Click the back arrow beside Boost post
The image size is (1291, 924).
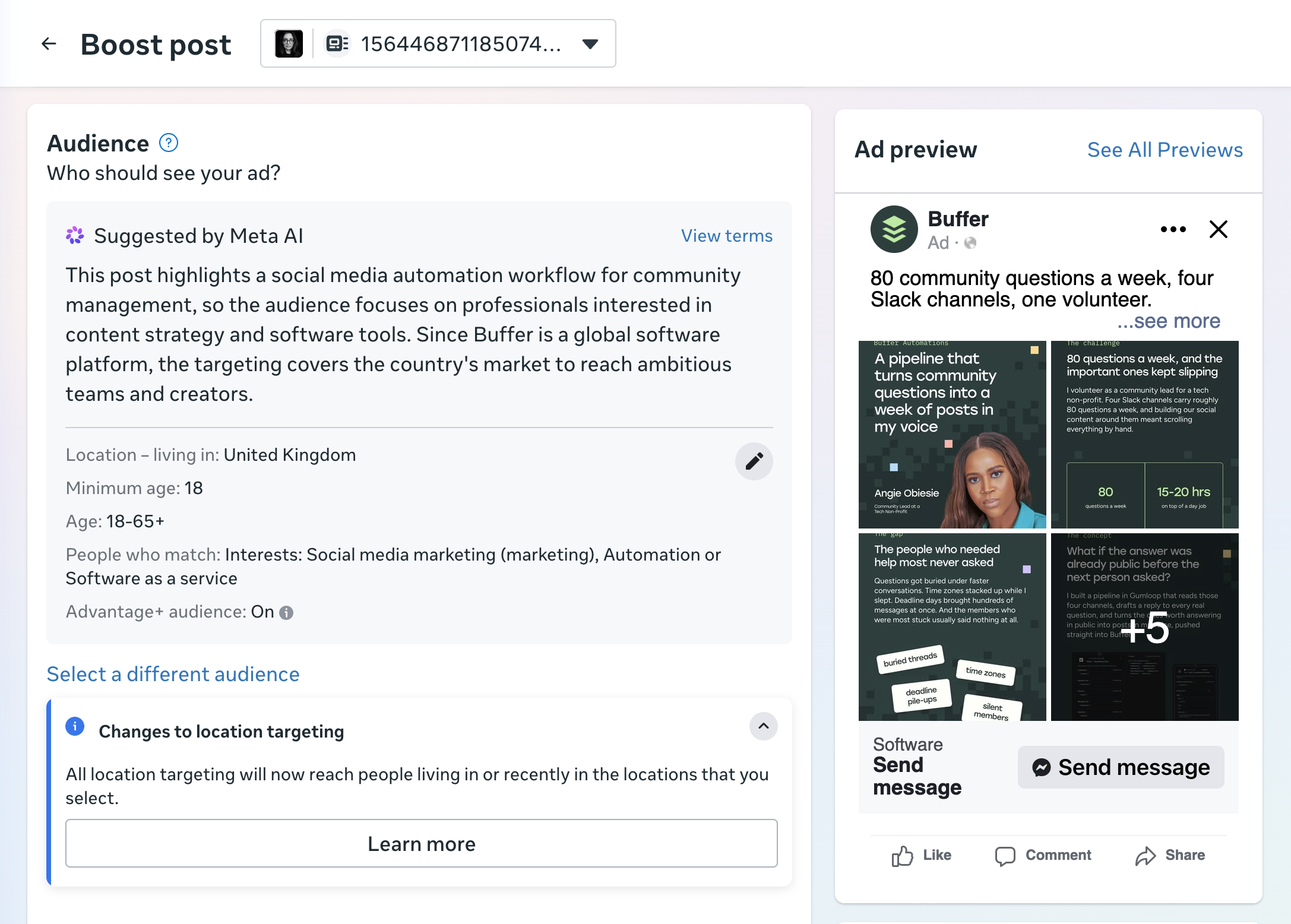49,44
